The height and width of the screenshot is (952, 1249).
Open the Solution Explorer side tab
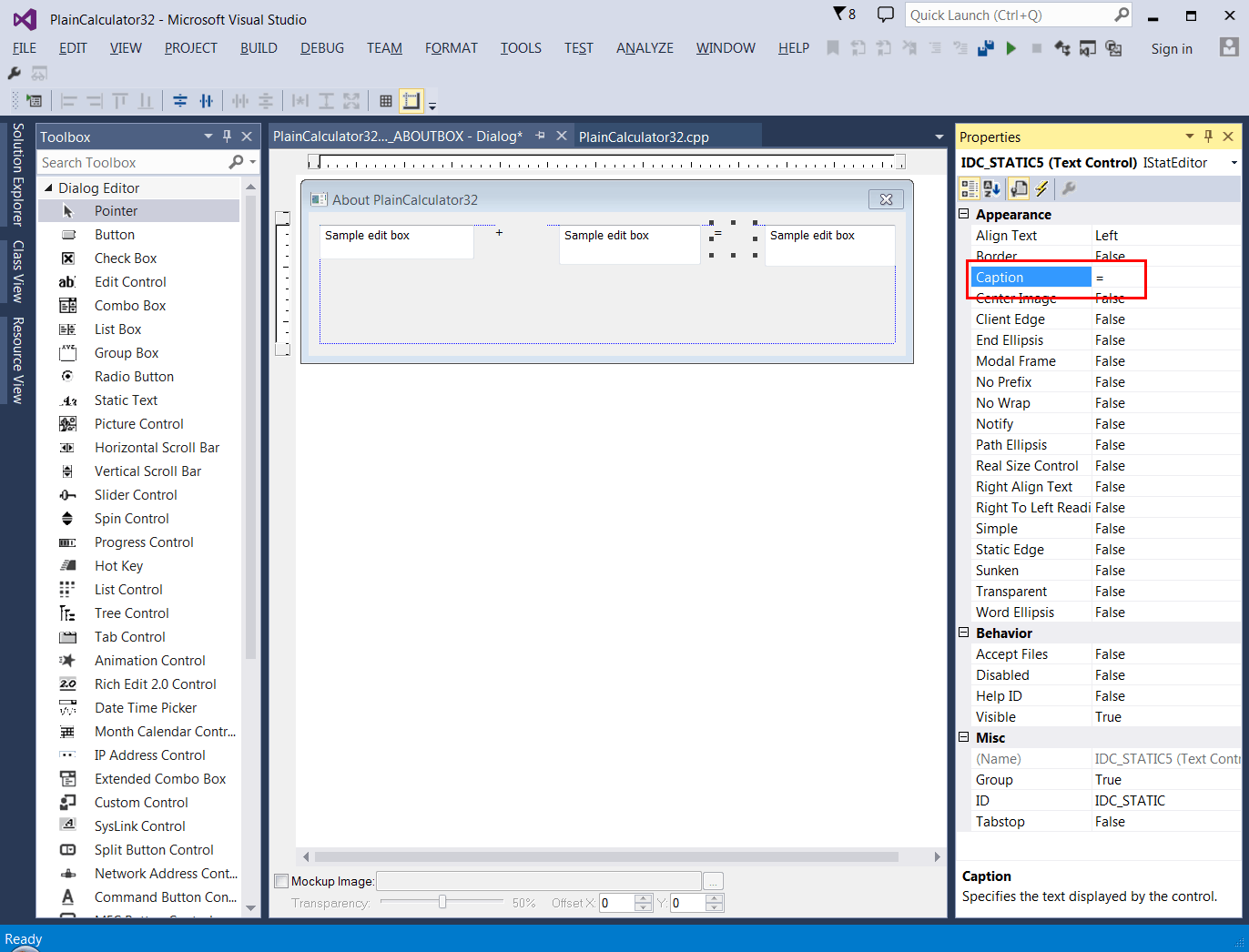(x=17, y=175)
